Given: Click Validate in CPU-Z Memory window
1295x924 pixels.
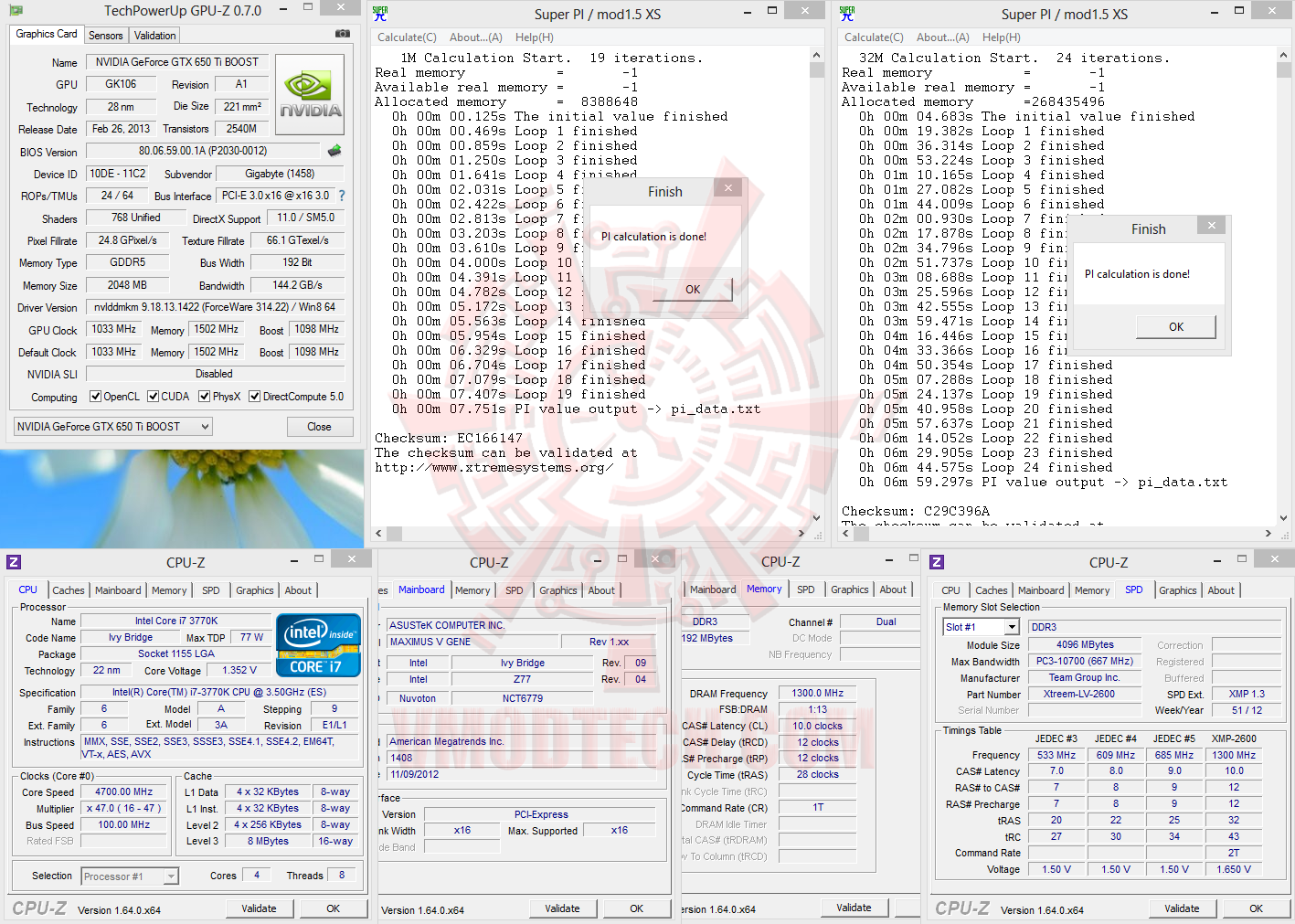Looking at the screenshot, I should coord(854,908).
